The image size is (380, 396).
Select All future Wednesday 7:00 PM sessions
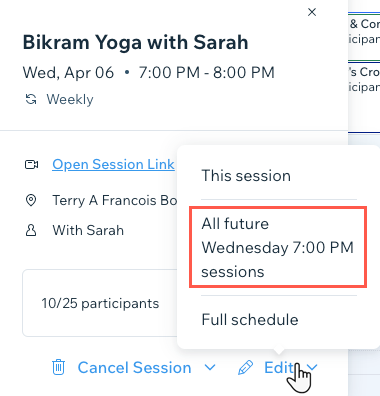[x=278, y=247]
